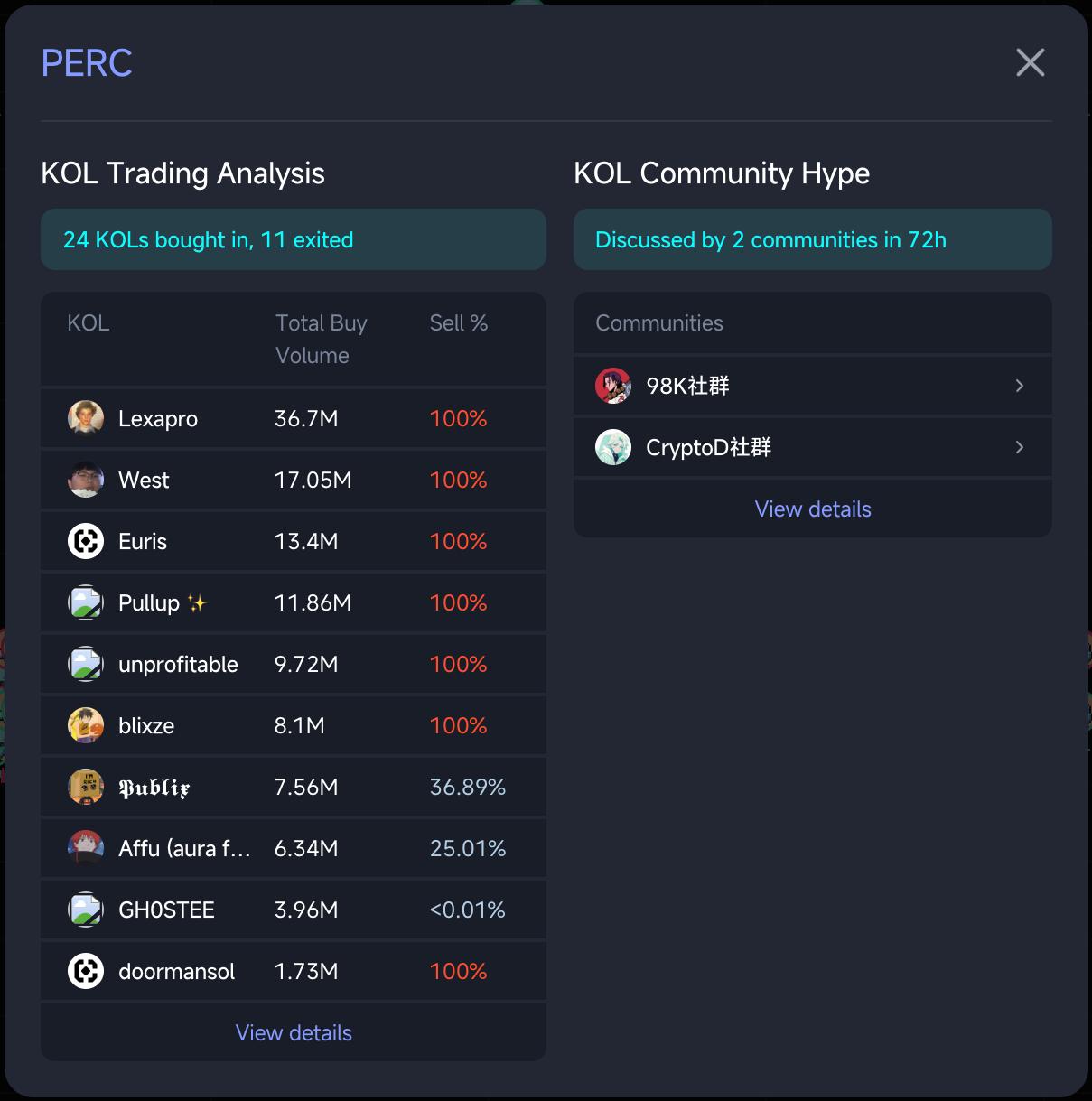The width and height of the screenshot is (1092, 1101).
Task: Click West's profile avatar
Action: (x=86, y=480)
